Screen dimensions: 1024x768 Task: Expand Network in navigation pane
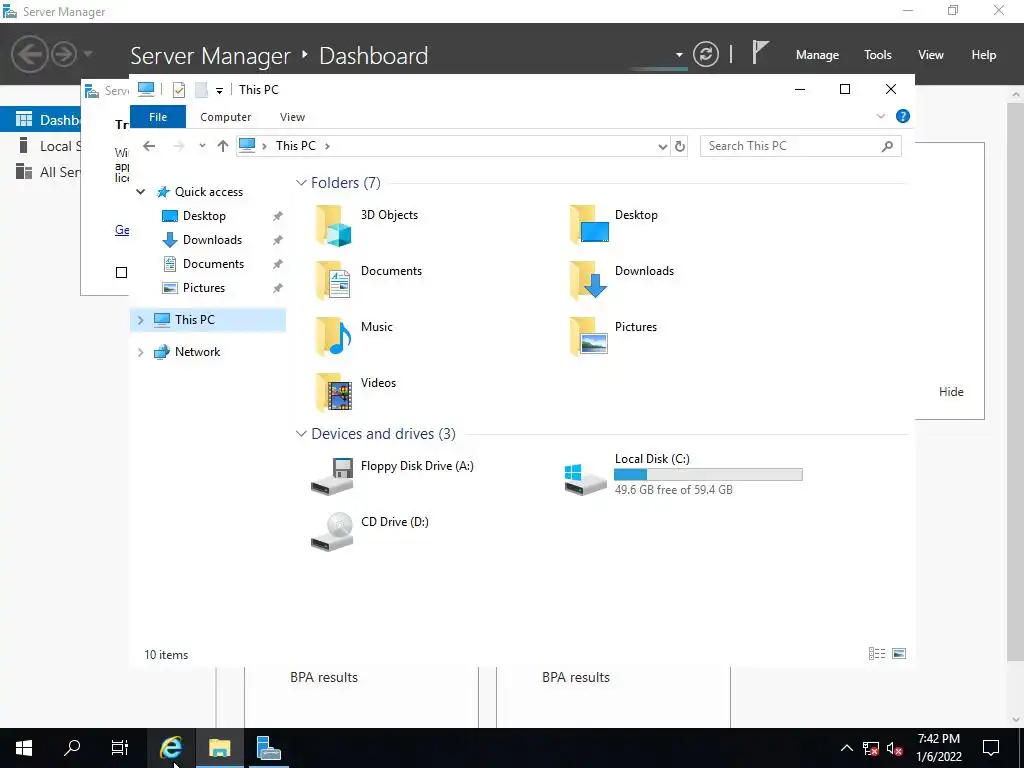pyautogui.click(x=140, y=352)
